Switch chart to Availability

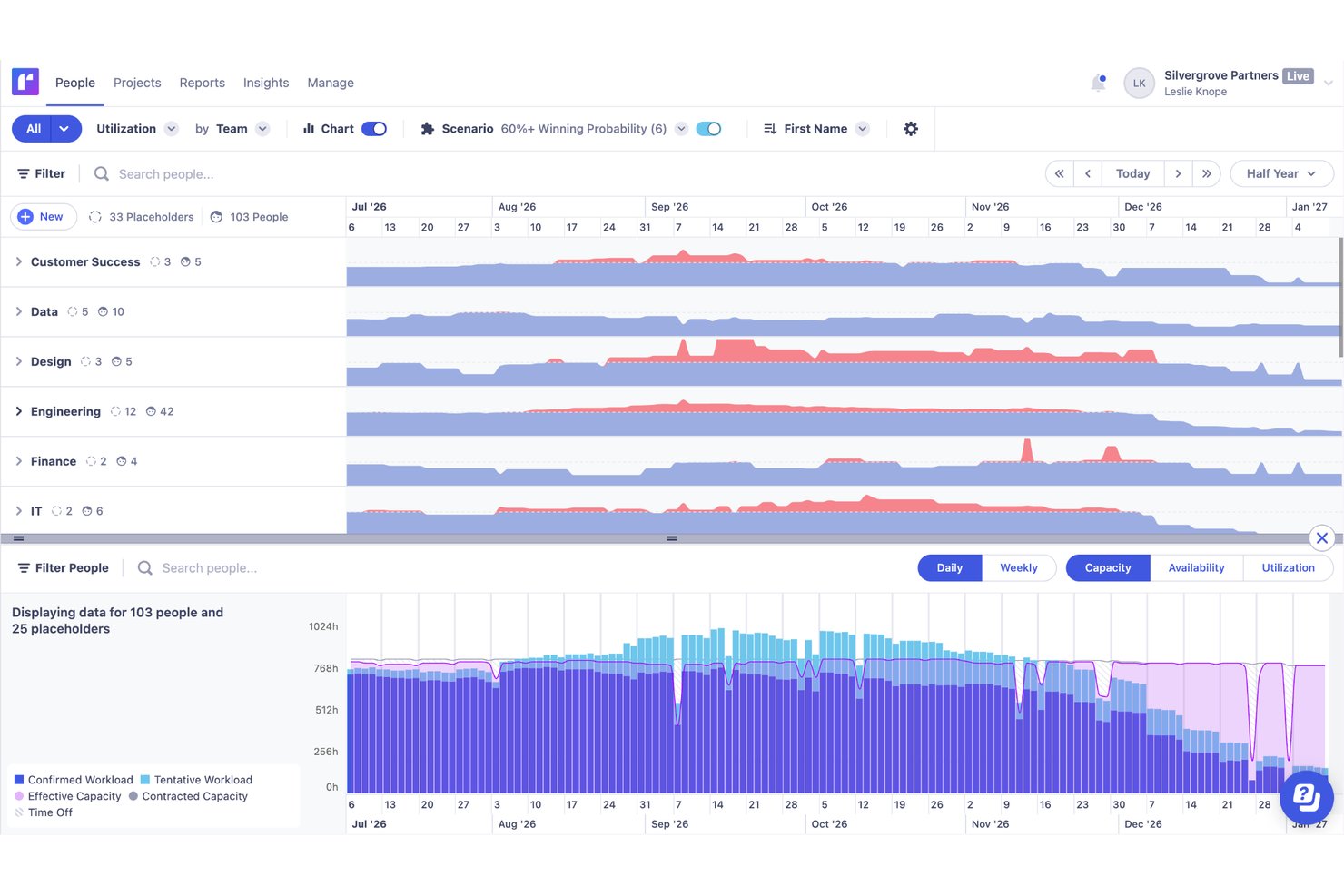coord(1196,567)
